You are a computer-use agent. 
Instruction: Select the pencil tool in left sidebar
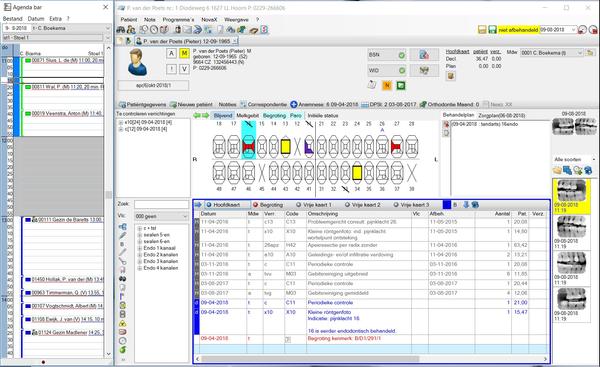click(122, 235)
